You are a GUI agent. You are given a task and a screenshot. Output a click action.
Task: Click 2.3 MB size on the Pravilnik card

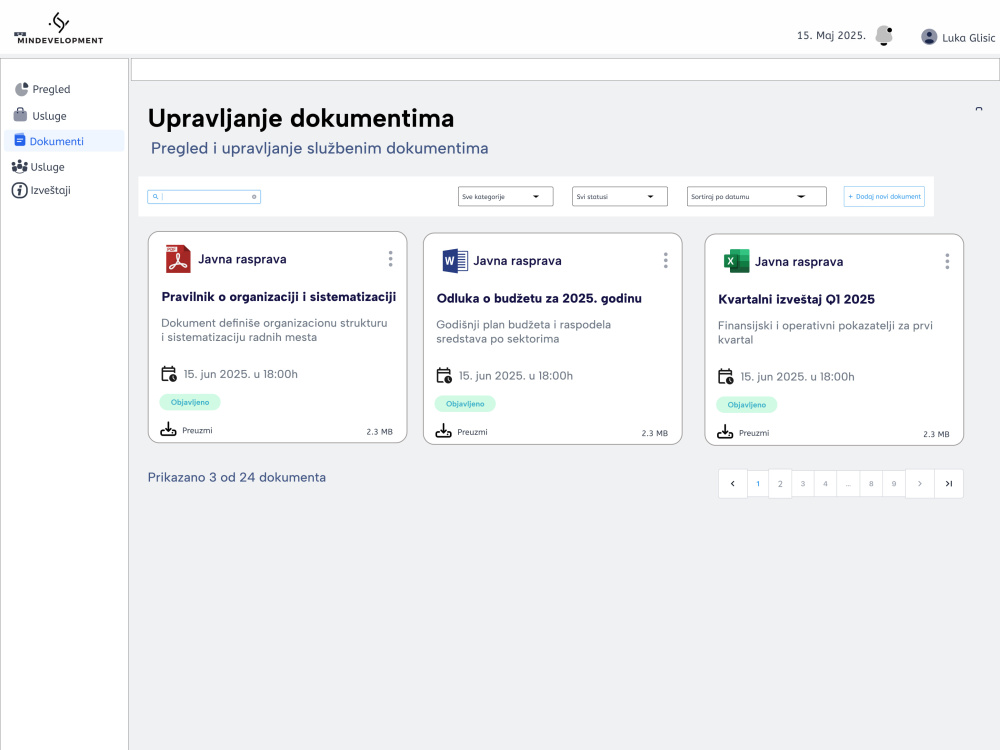[379, 432]
